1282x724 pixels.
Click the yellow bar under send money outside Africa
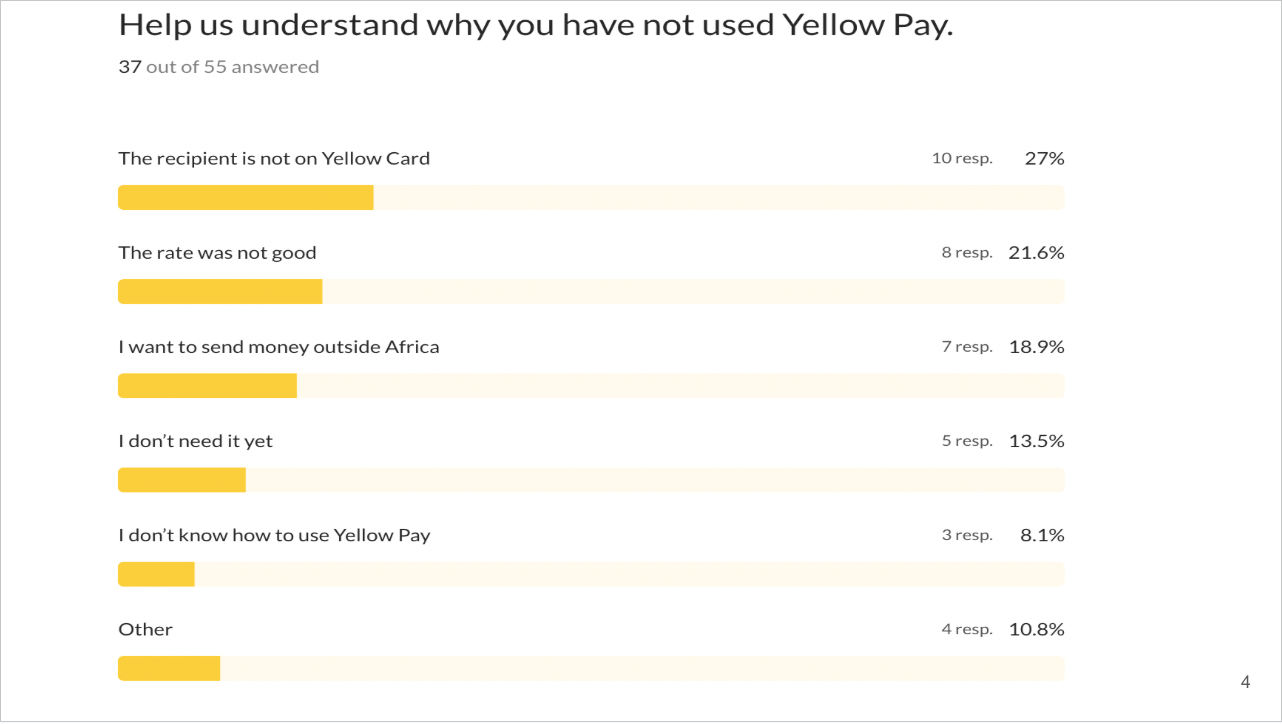[207, 386]
